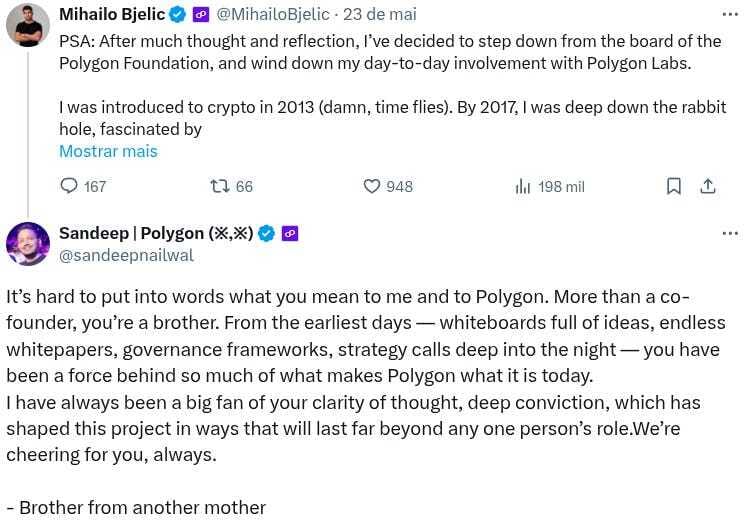Screen dimensions: 746x521
Task: Bookmark Mihailo Bjelic's post
Action: (x=674, y=186)
